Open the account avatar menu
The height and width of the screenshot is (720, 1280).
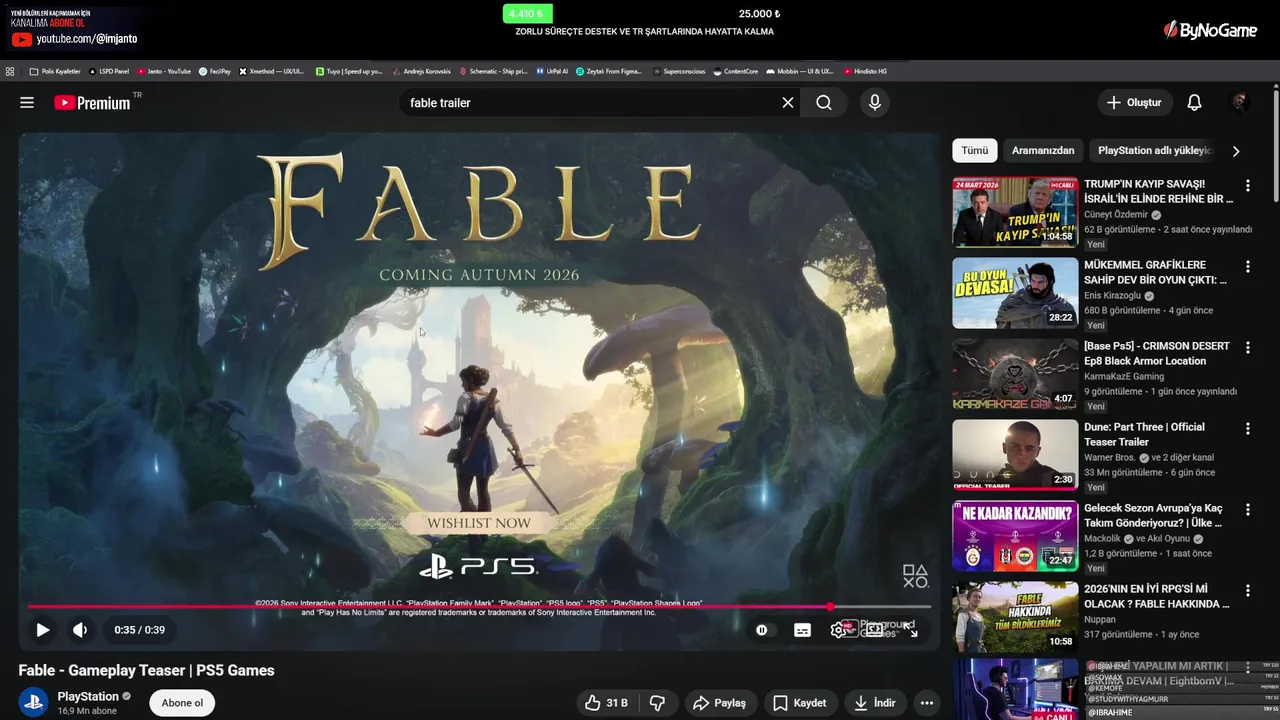coord(1239,103)
